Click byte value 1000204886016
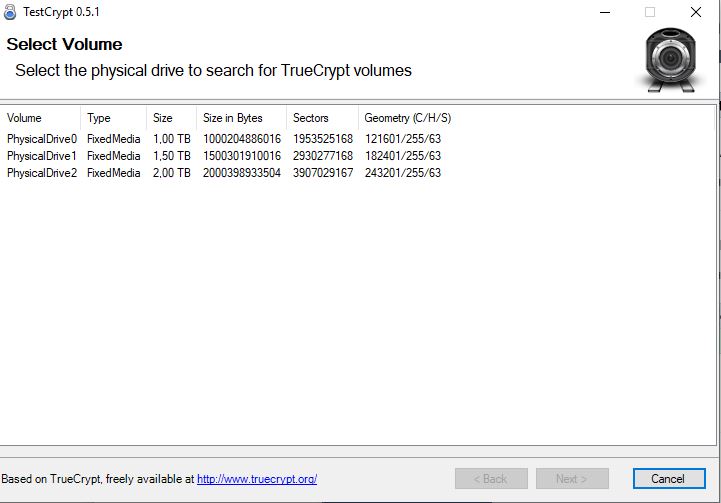Screen dimensions: 721x503 coord(242,139)
